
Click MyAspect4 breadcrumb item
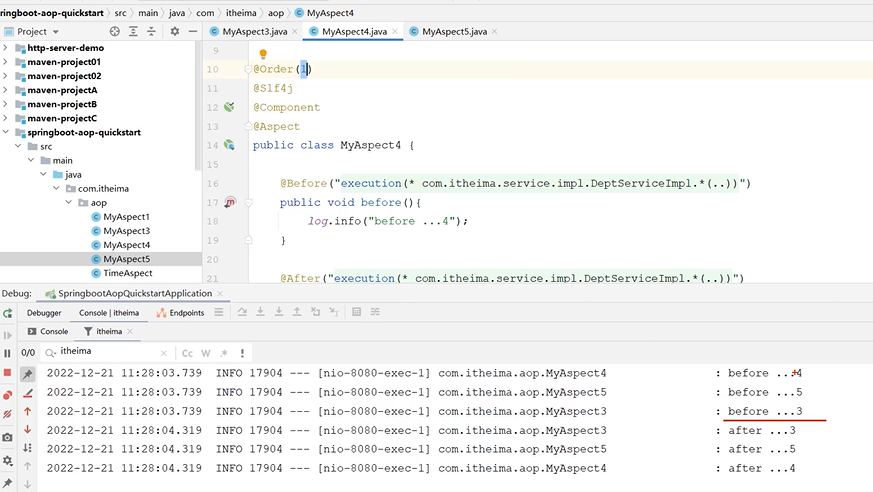[x=325, y=13]
